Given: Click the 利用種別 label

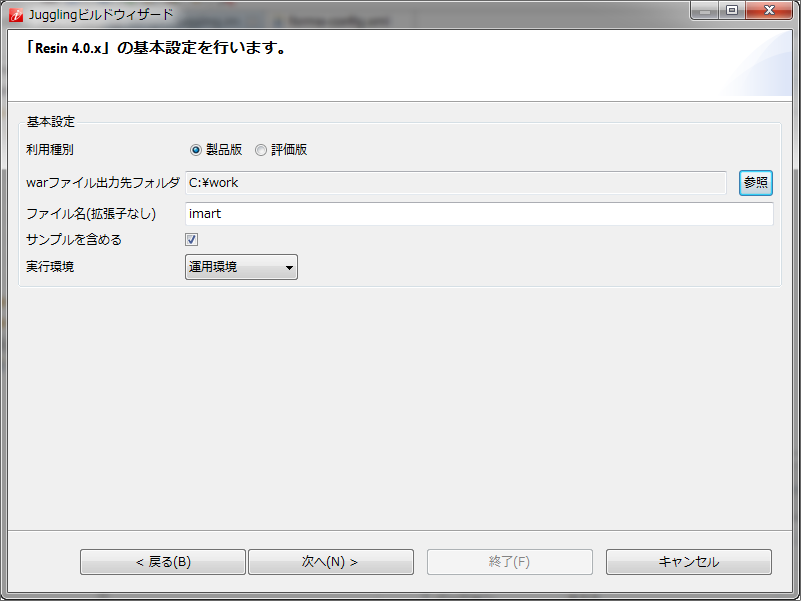Looking at the screenshot, I should pyautogui.click(x=50, y=150).
